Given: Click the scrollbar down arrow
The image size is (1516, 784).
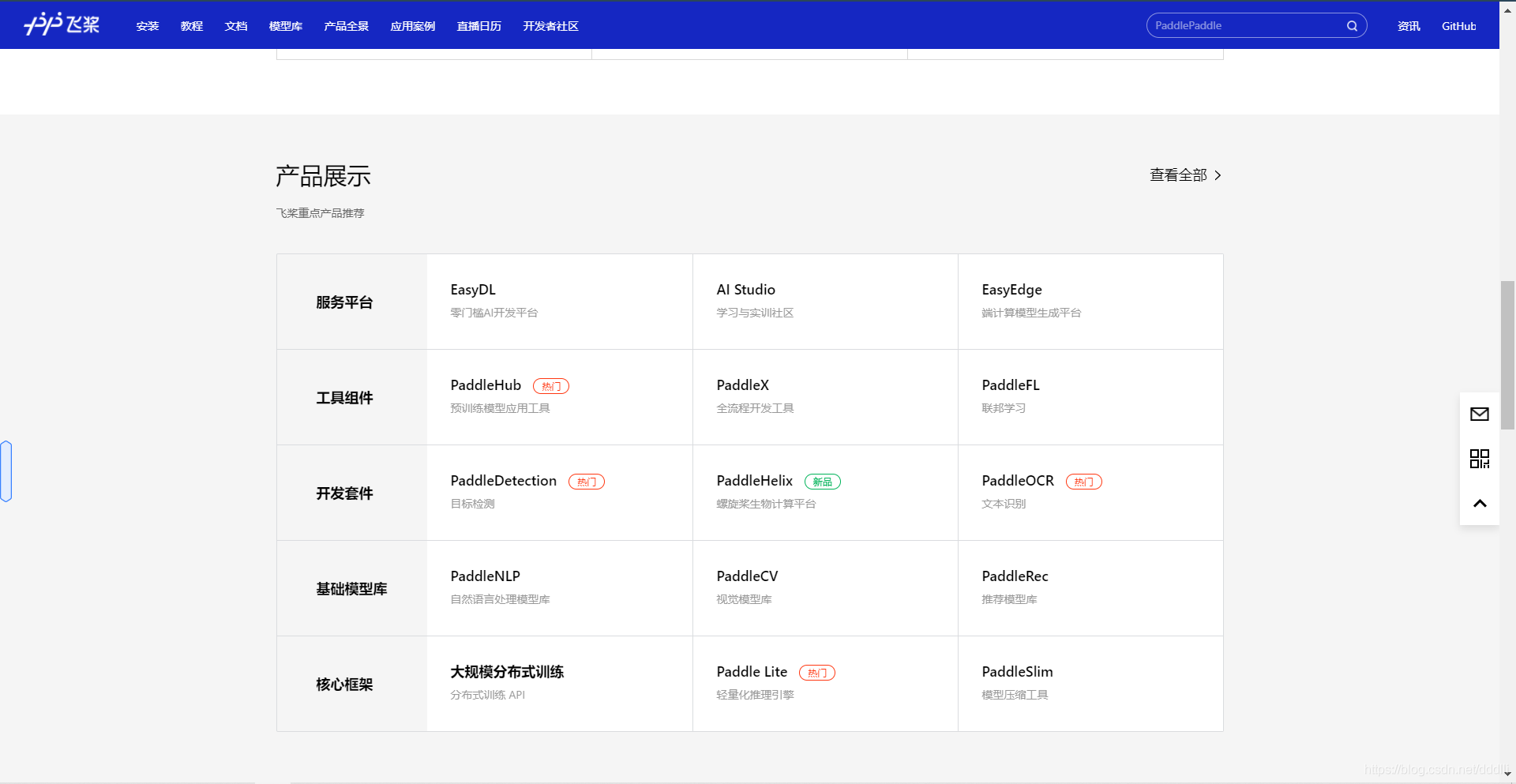Looking at the screenshot, I should tap(1507, 775).
